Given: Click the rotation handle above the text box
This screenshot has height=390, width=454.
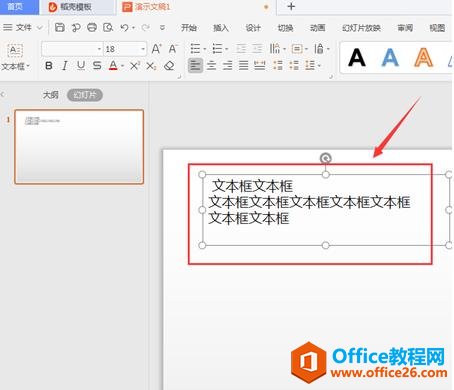Looking at the screenshot, I should point(326,158).
